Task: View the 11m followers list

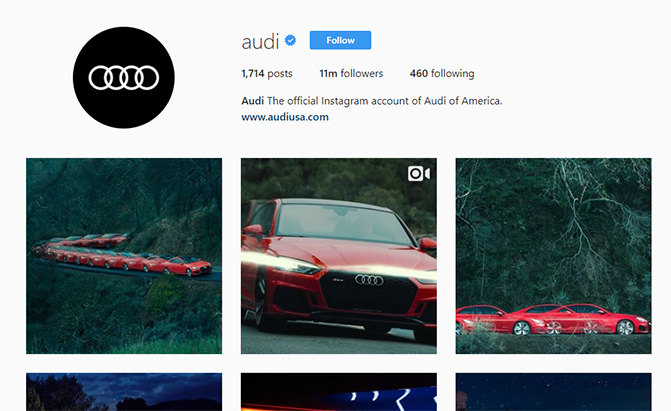Action: [x=351, y=74]
